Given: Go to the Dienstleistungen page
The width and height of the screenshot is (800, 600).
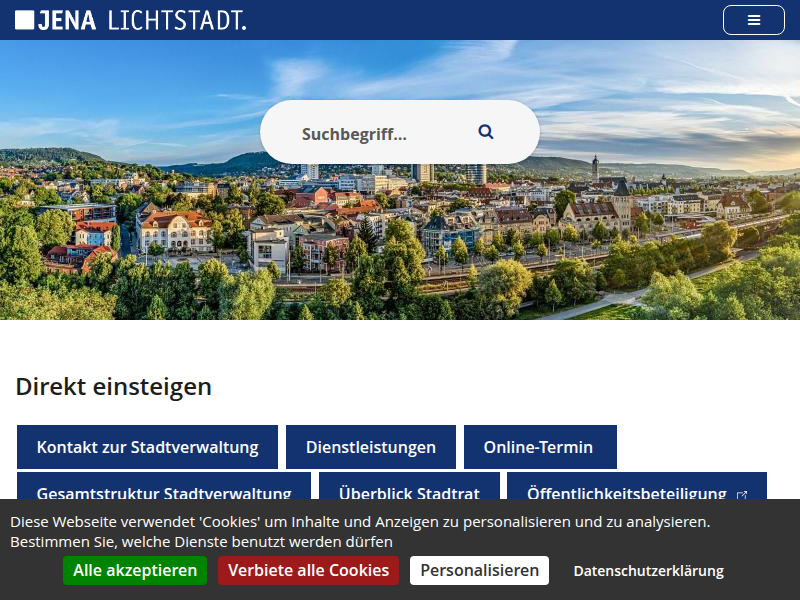Looking at the screenshot, I should (370, 447).
